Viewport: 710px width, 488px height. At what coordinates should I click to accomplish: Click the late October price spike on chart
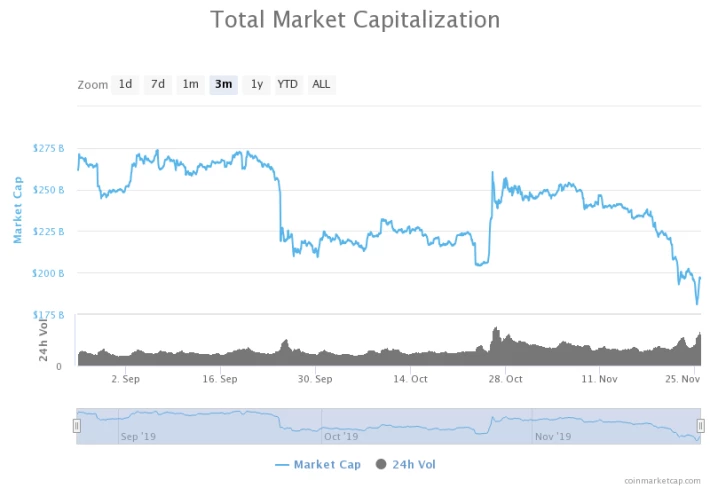tap(493, 172)
